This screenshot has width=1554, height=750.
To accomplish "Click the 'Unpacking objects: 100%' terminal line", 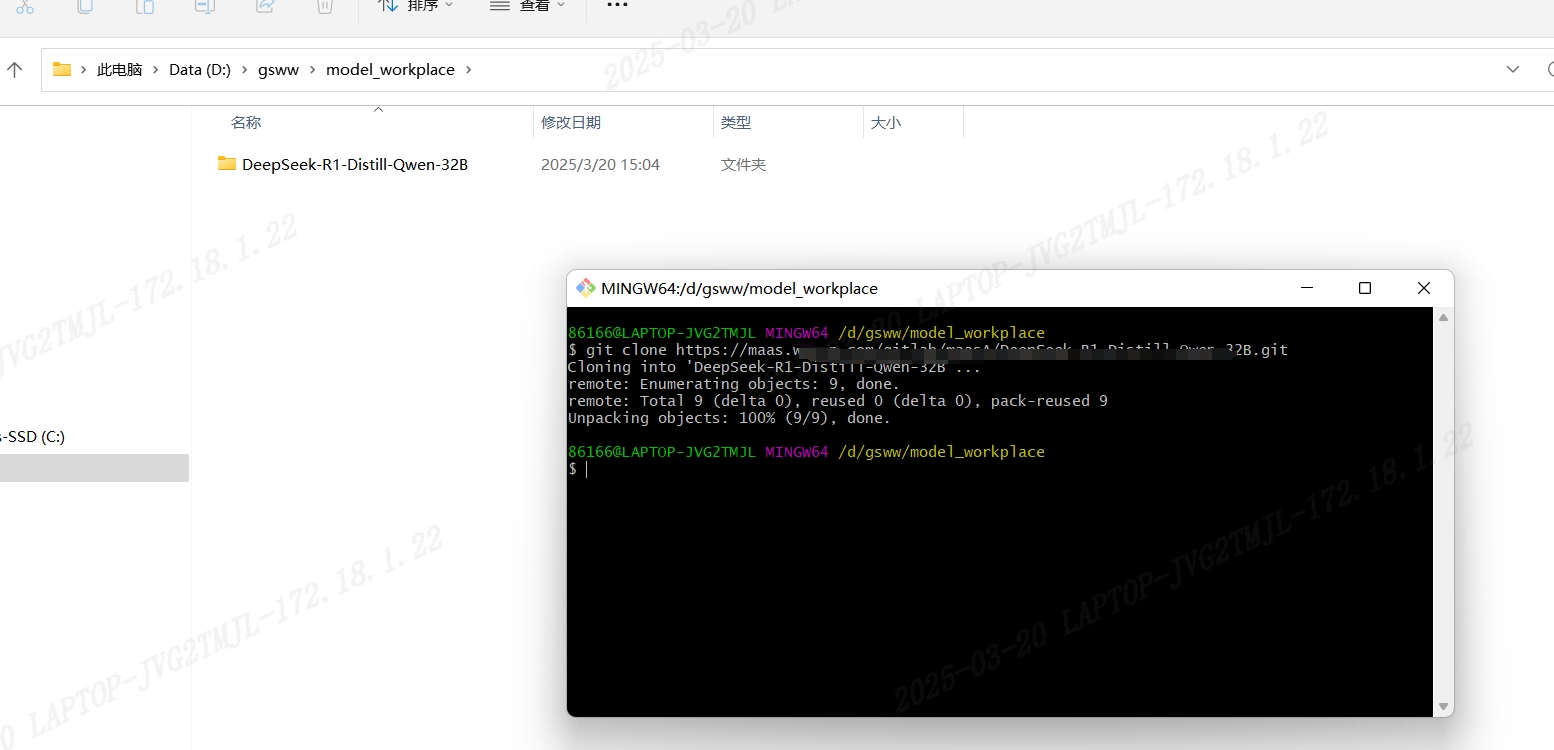I will (x=729, y=418).
